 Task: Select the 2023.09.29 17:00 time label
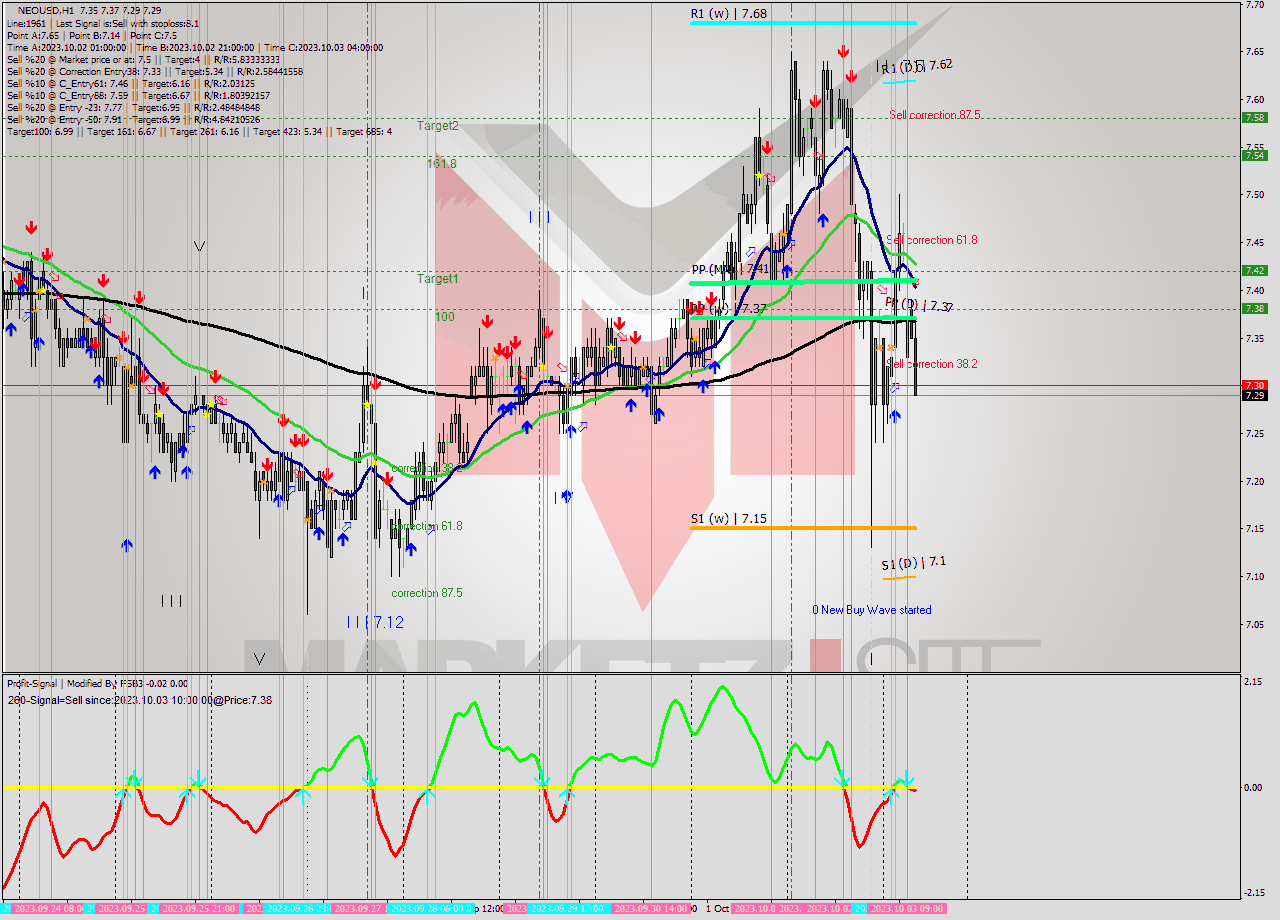click(566, 908)
